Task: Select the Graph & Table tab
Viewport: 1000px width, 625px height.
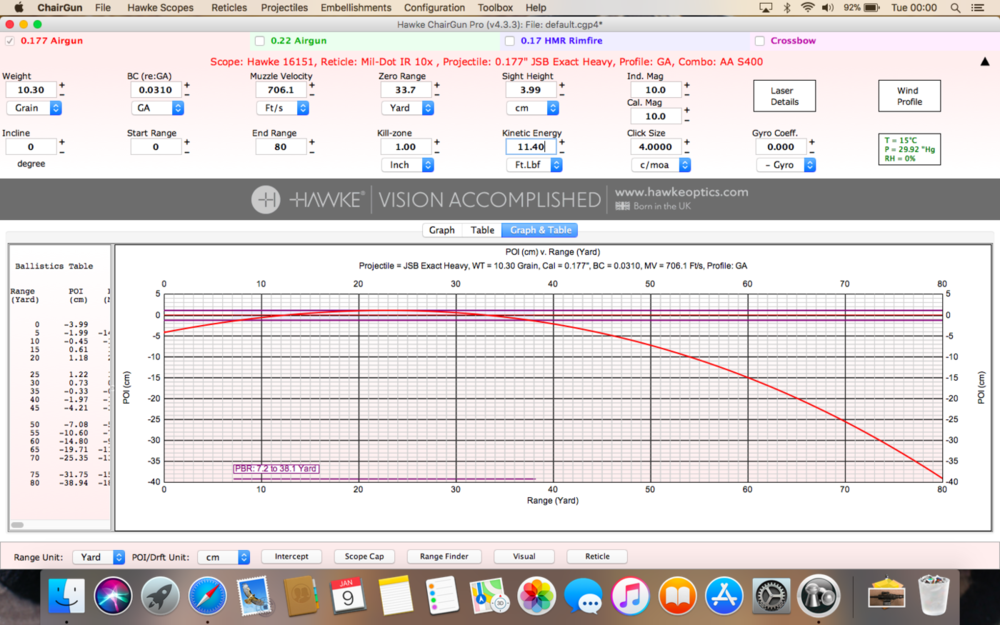Action: pyautogui.click(x=540, y=230)
